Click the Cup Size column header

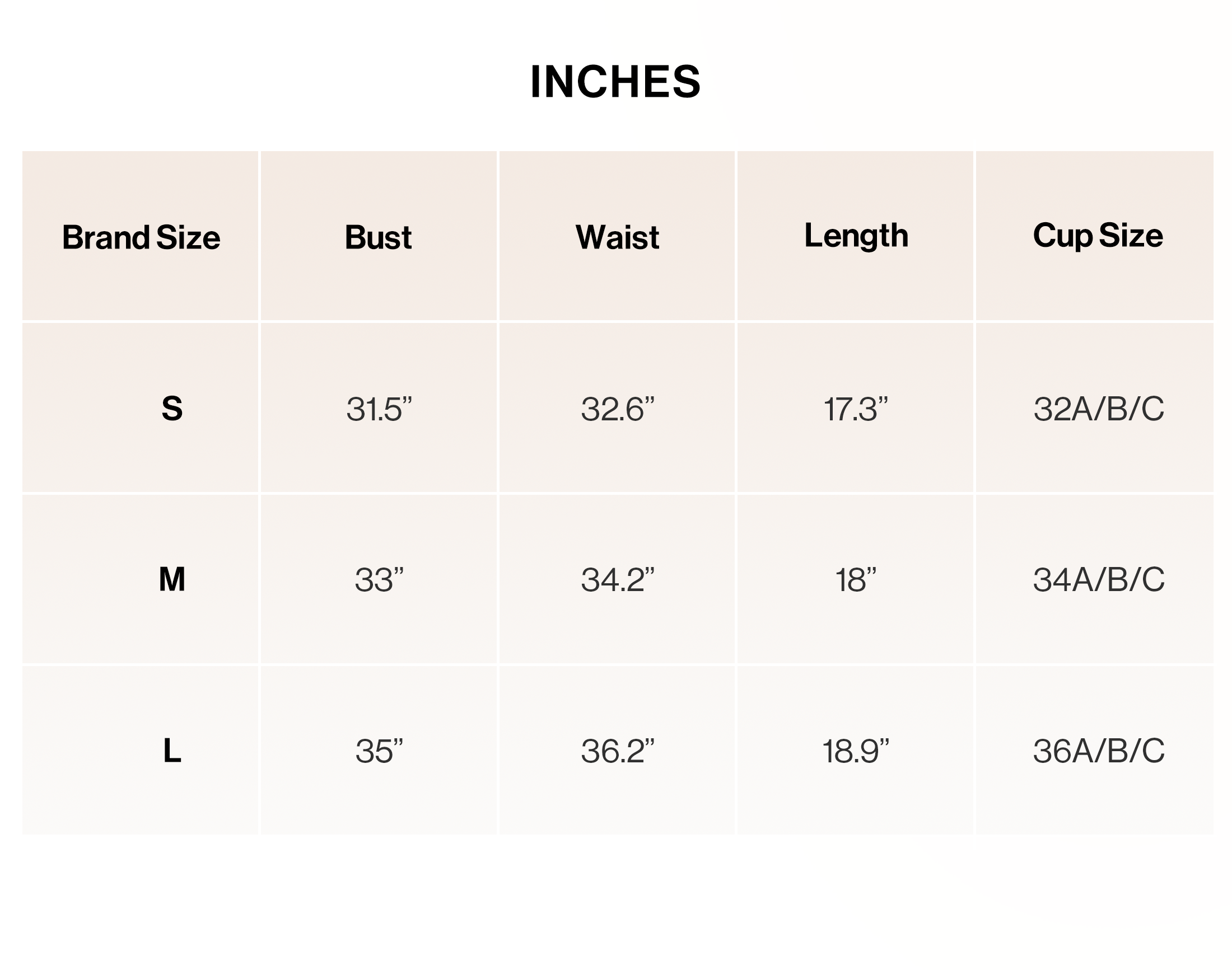1098,236
